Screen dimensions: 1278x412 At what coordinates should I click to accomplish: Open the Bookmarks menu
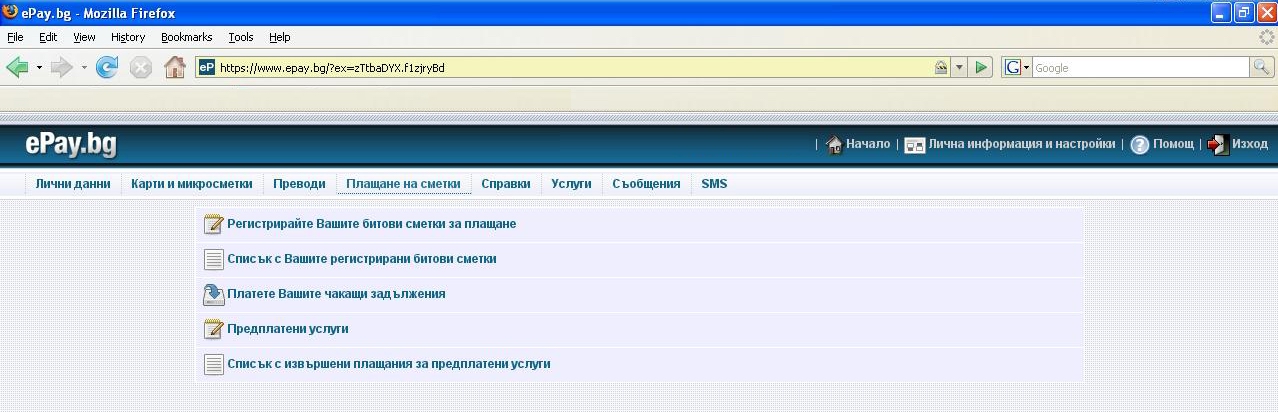coord(187,37)
